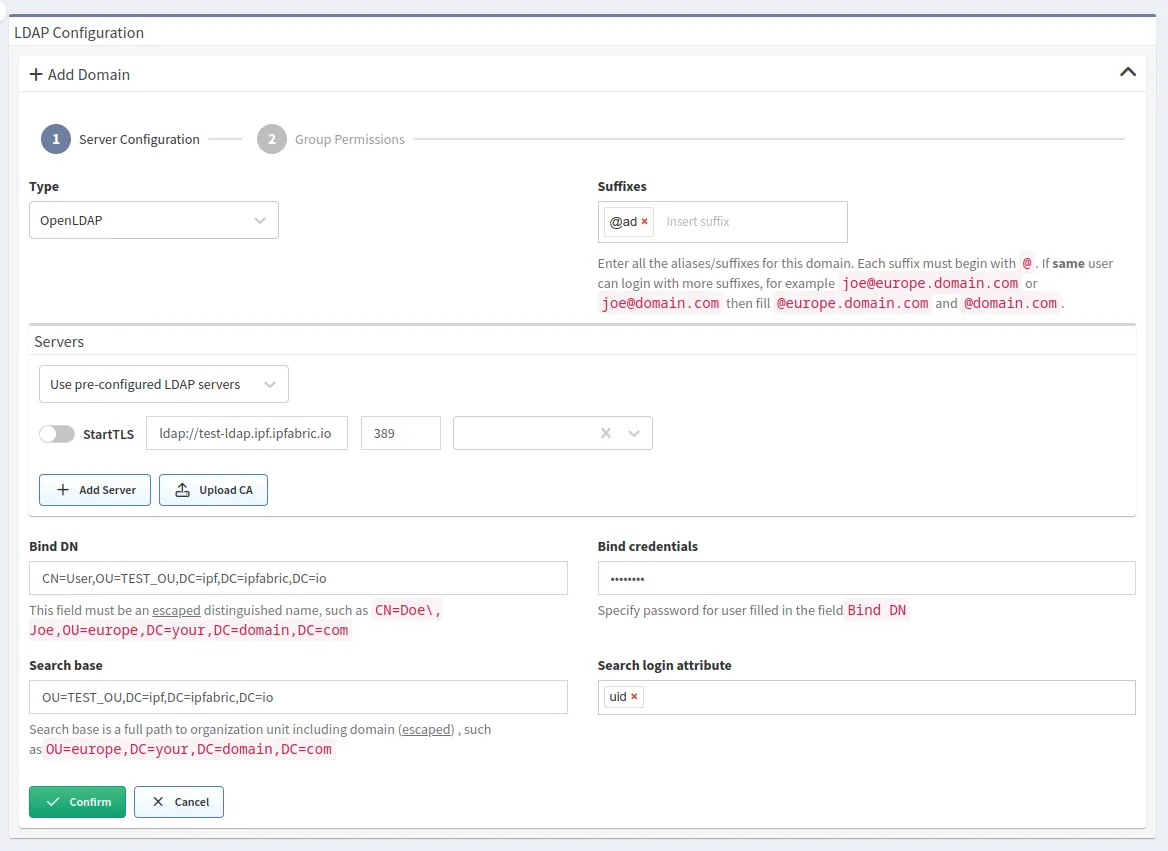
Task: Click the port 389 field
Action: [400, 434]
